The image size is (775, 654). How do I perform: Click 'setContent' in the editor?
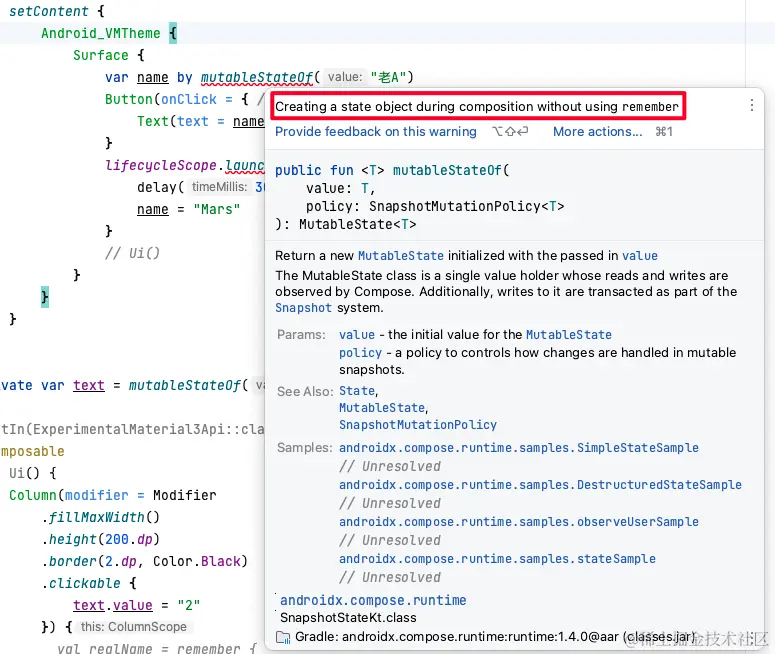pos(48,11)
